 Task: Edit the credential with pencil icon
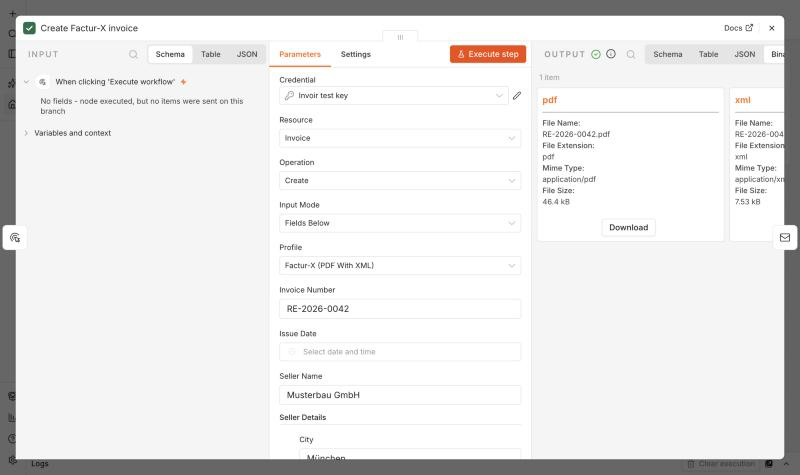tap(517, 95)
